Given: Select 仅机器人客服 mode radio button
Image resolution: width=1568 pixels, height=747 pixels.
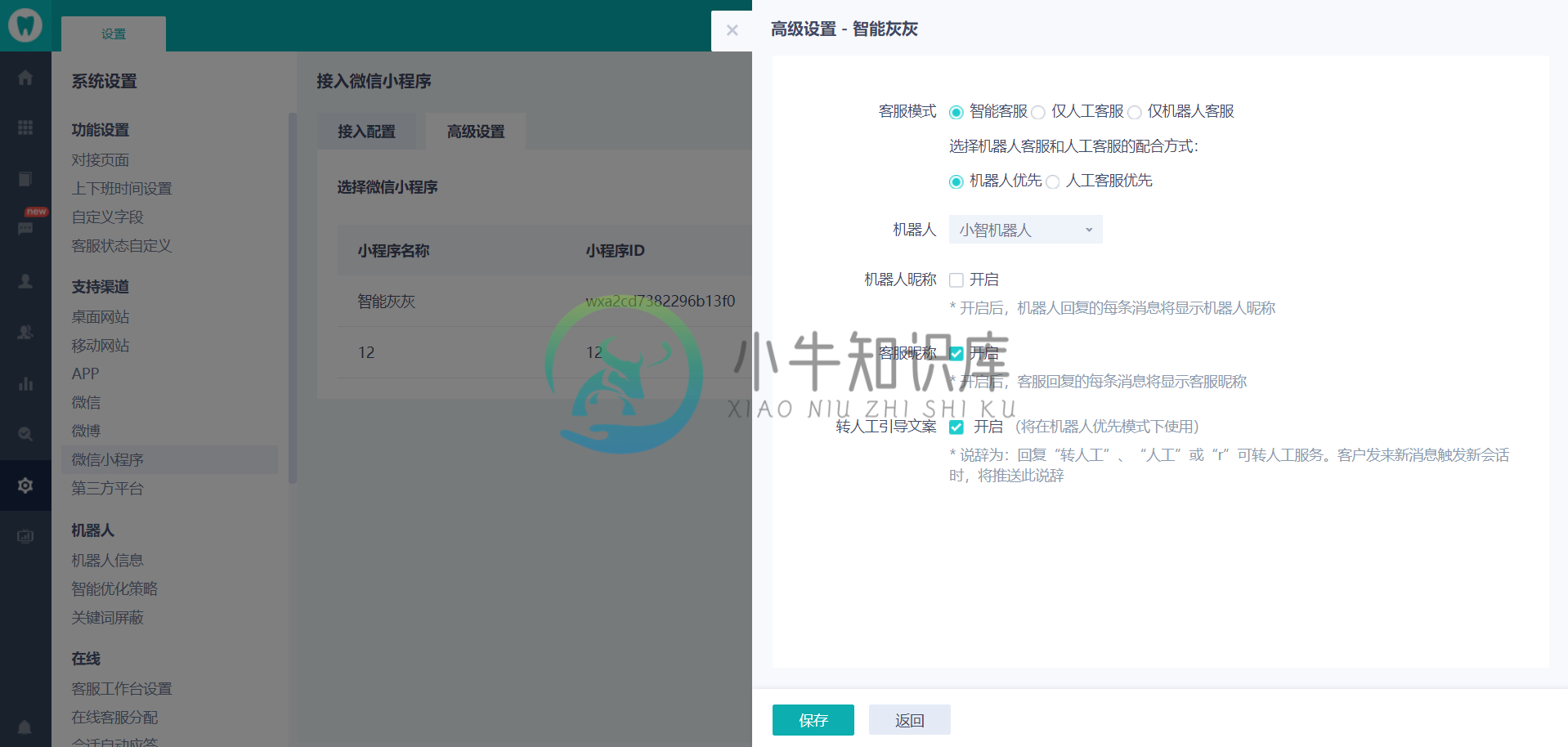Looking at the screenshot, I should point(1135,112).
